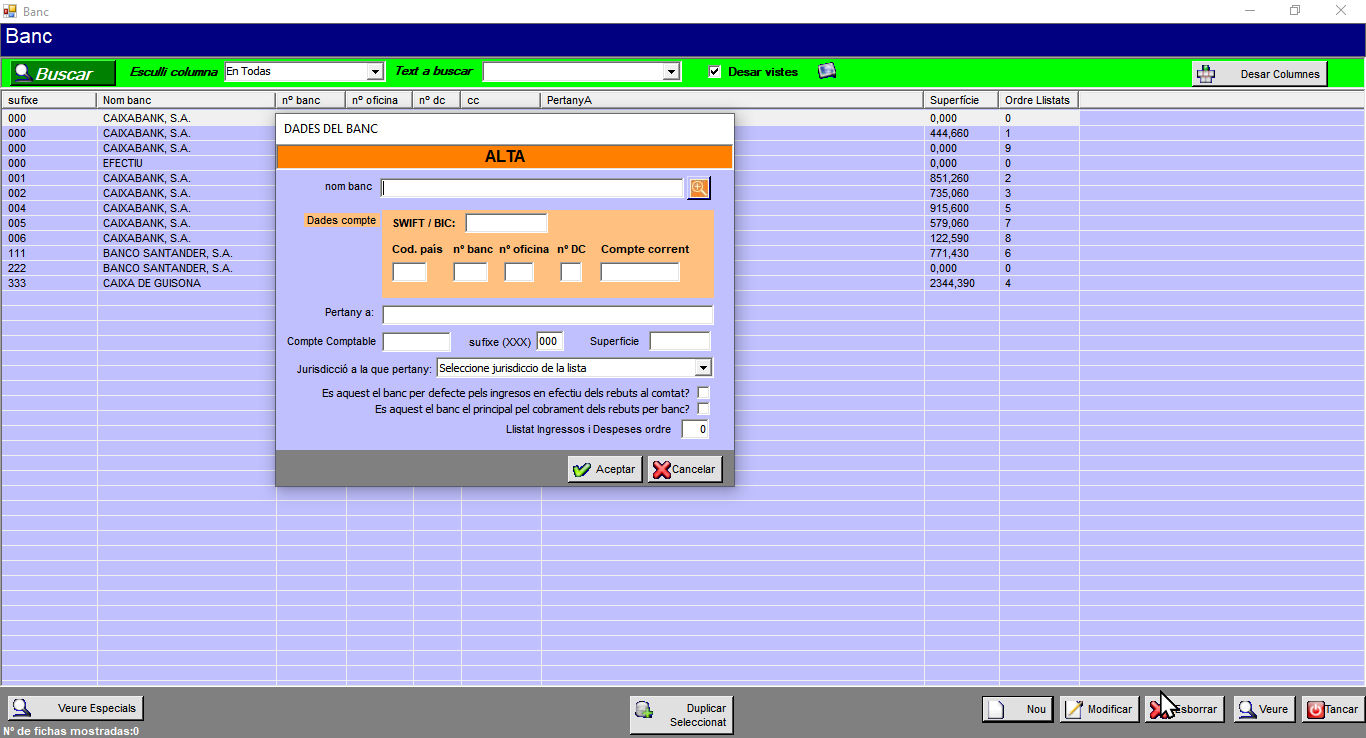Sort by the Nom banc column header

(185, 100)
